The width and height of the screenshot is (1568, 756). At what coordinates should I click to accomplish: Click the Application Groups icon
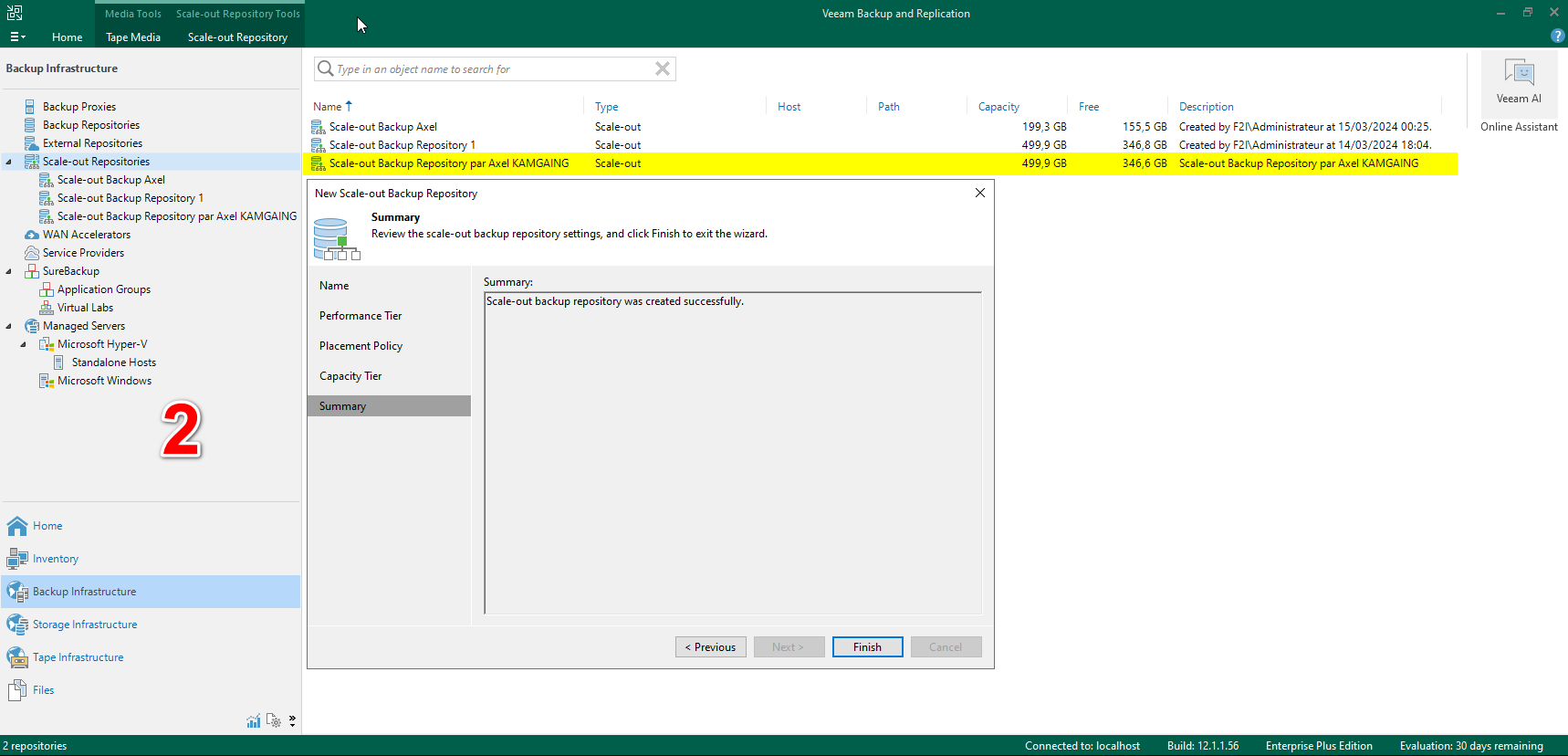pos(46,289)
